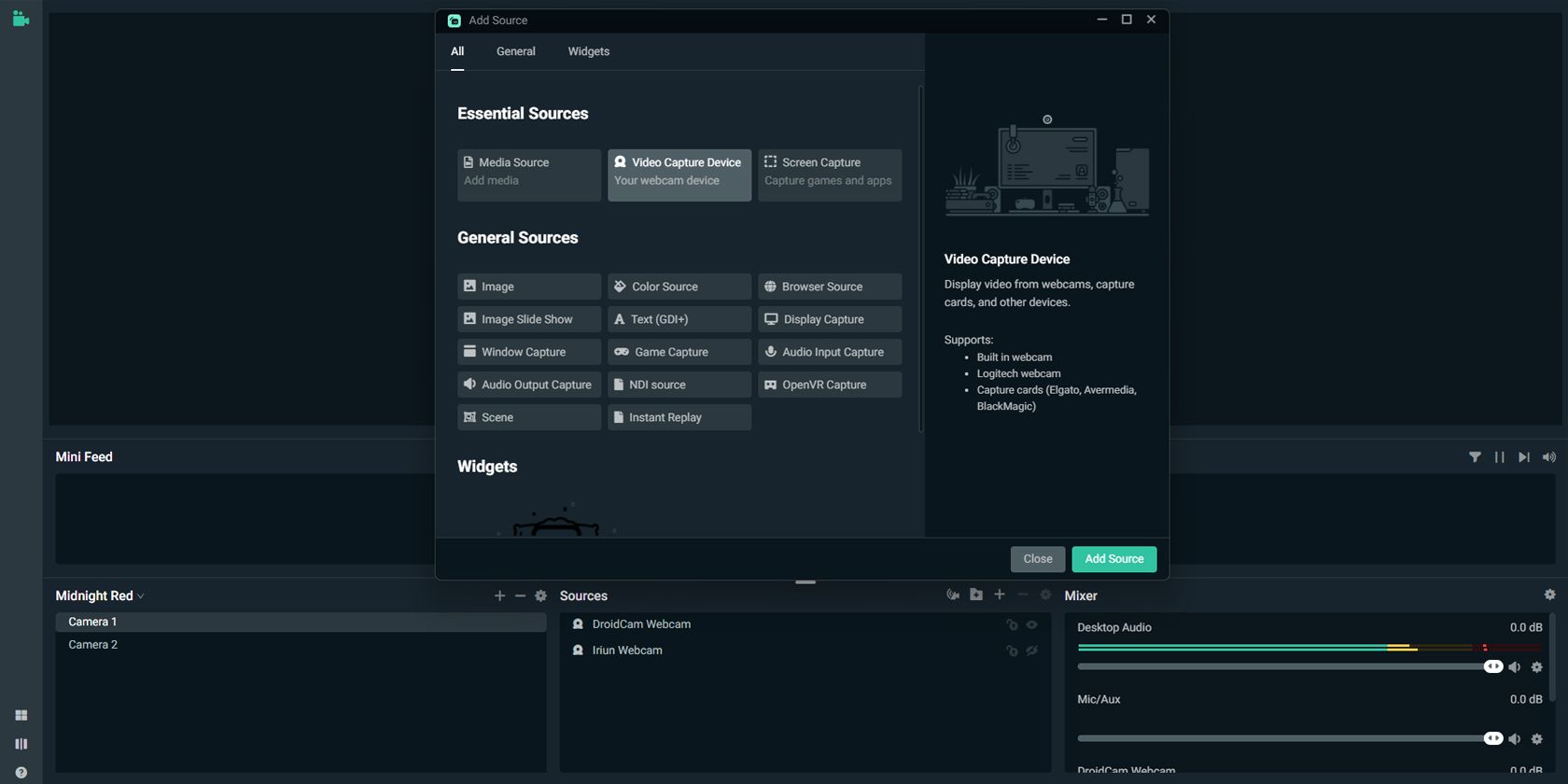Open the Editor via the camera icon in the sidebar
This screenshot has width=1568, height=784.
point(21,18)
